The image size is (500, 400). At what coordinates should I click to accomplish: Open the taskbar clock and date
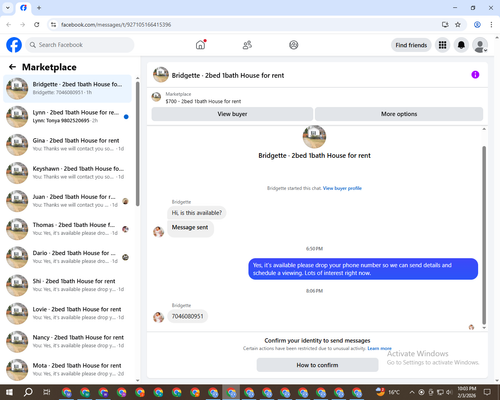(466, 392)
